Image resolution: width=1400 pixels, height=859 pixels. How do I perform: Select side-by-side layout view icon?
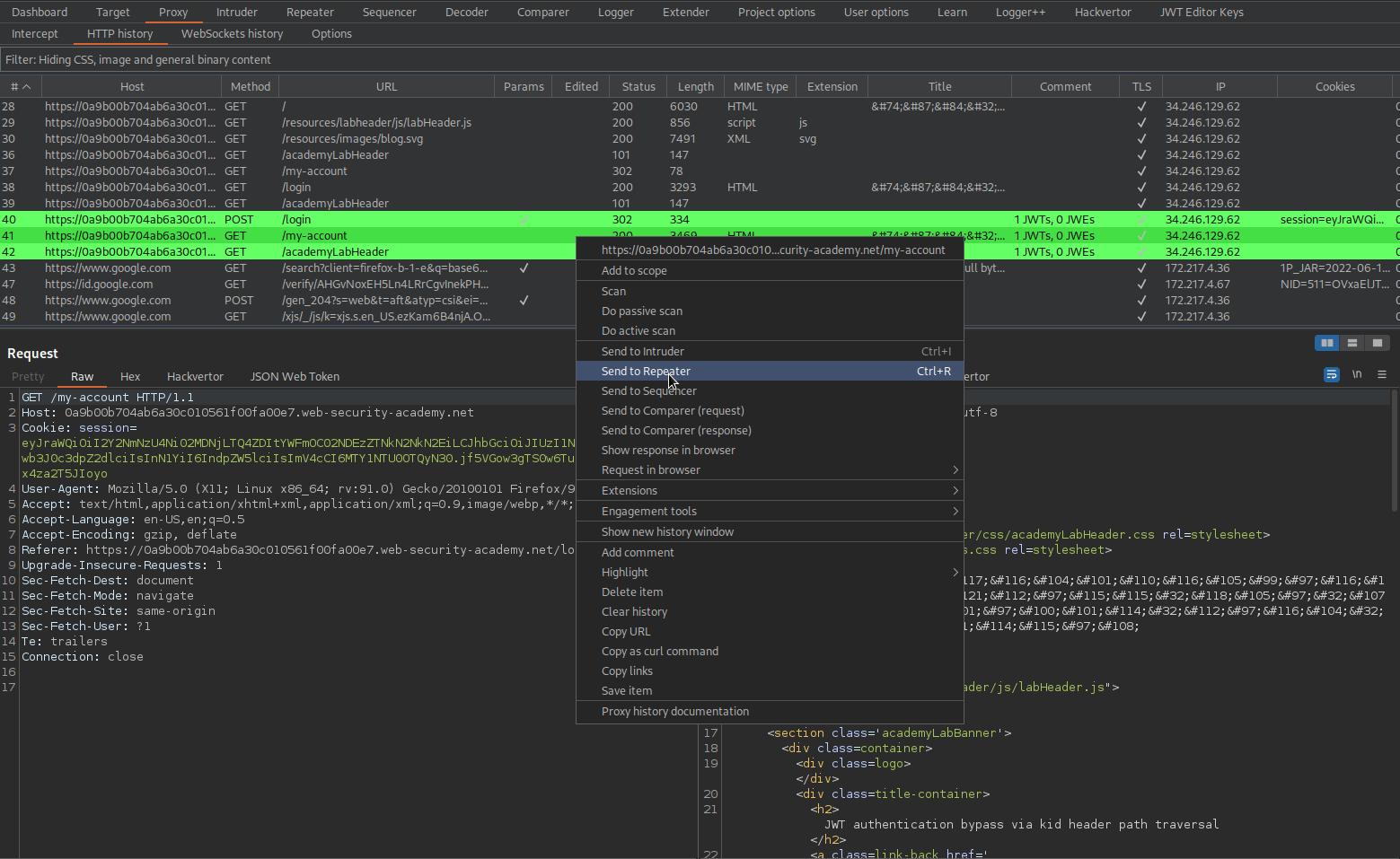[1326, 343]
